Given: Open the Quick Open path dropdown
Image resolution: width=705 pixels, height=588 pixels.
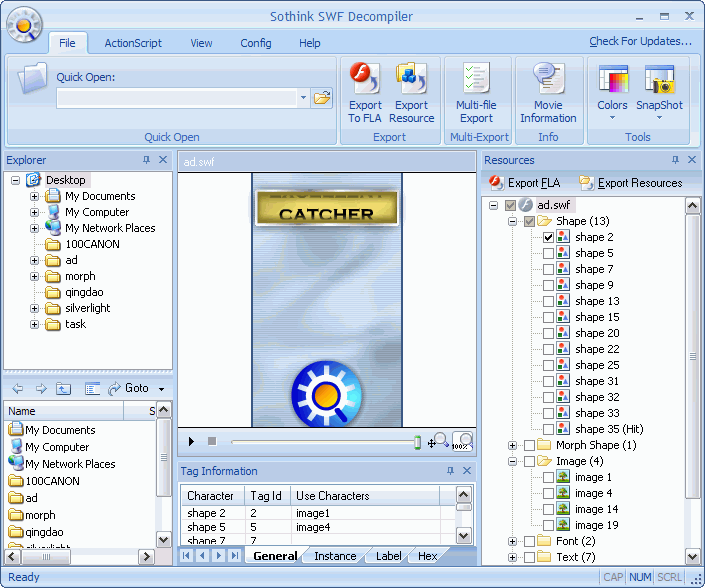Looking at the screenshot, I should coord(304,98).
